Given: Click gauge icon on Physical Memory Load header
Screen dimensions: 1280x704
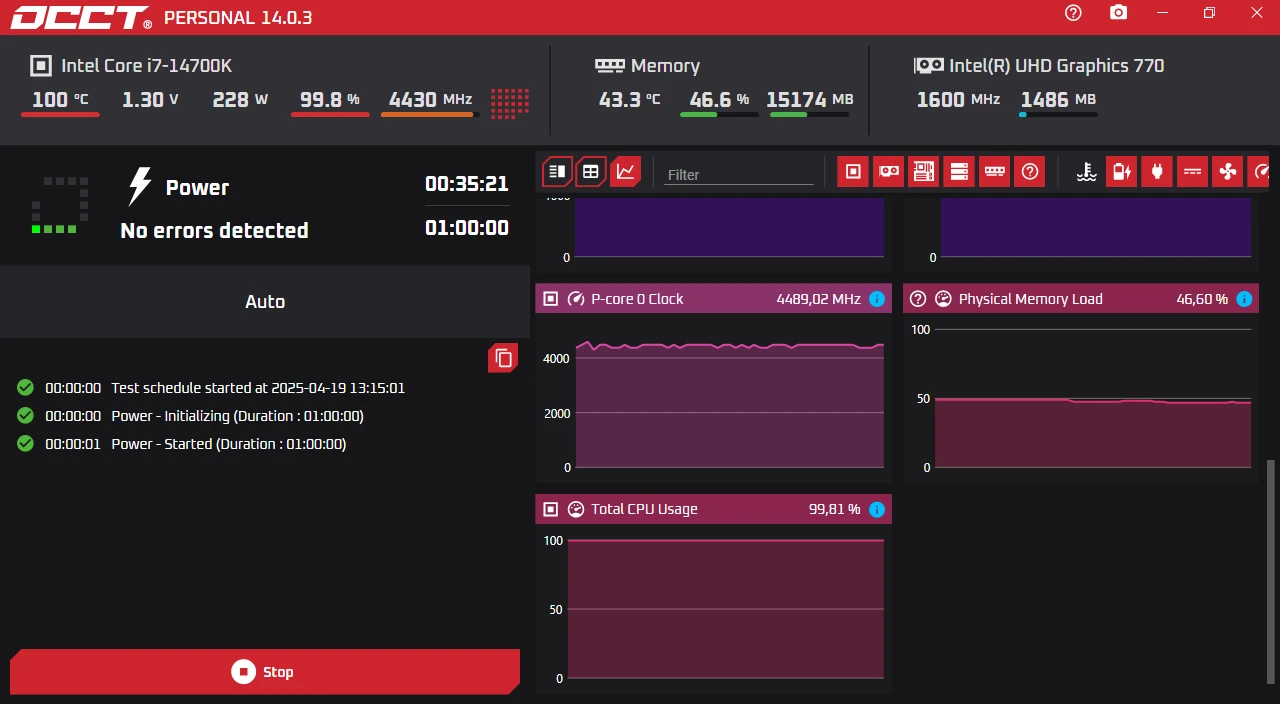Looking at the screenshot, I should (943, 299).
